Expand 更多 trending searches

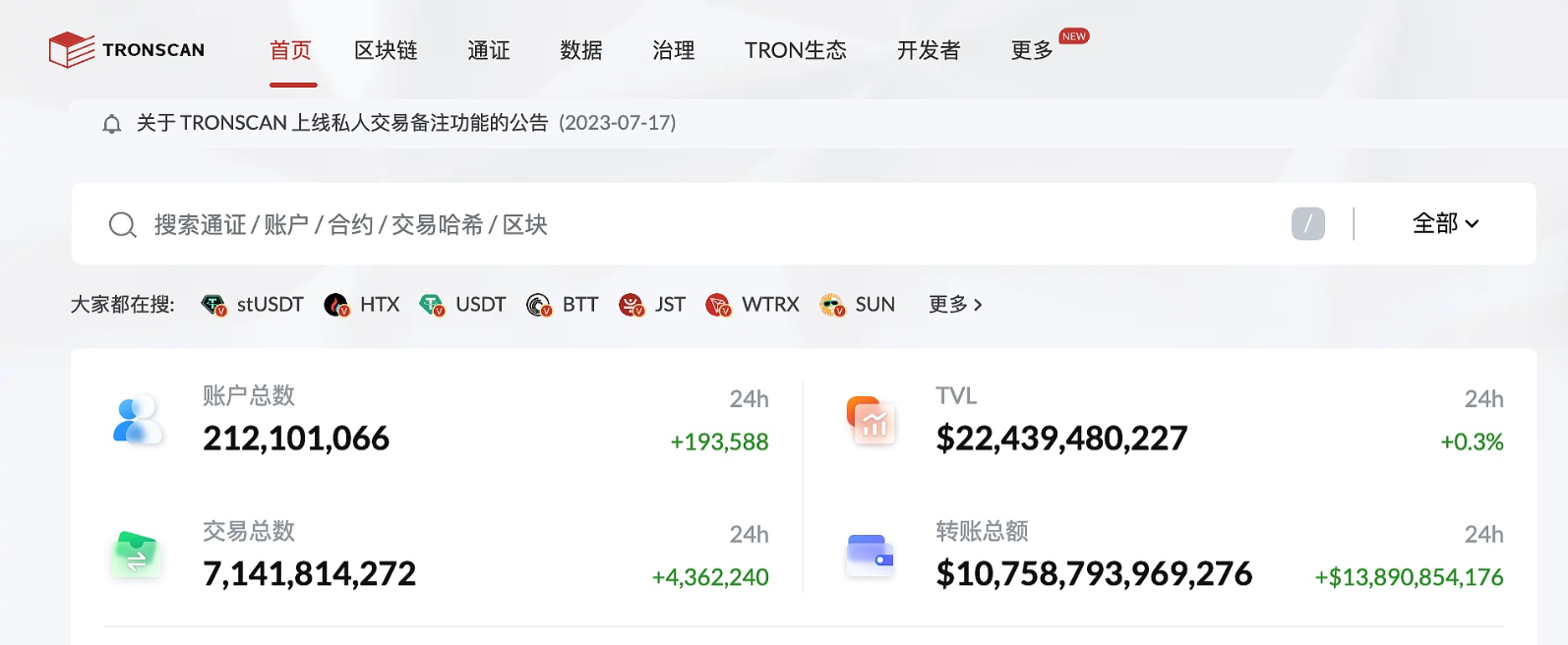click(955, 305)
